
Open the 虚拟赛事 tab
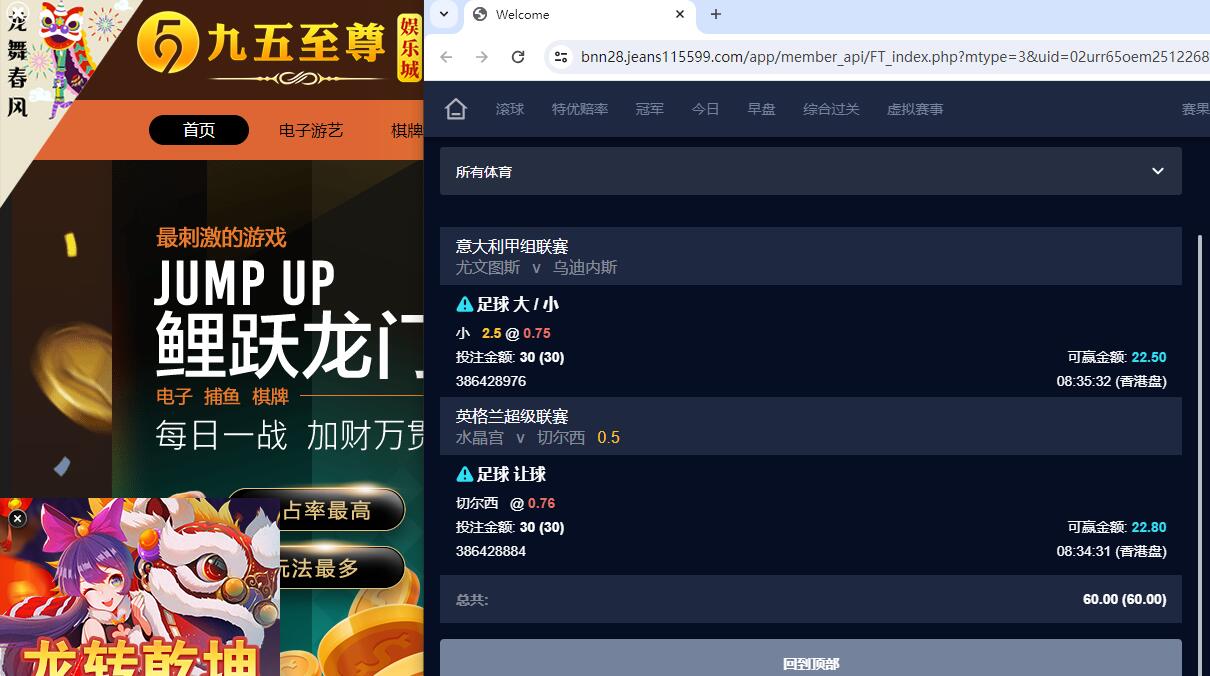915,109
